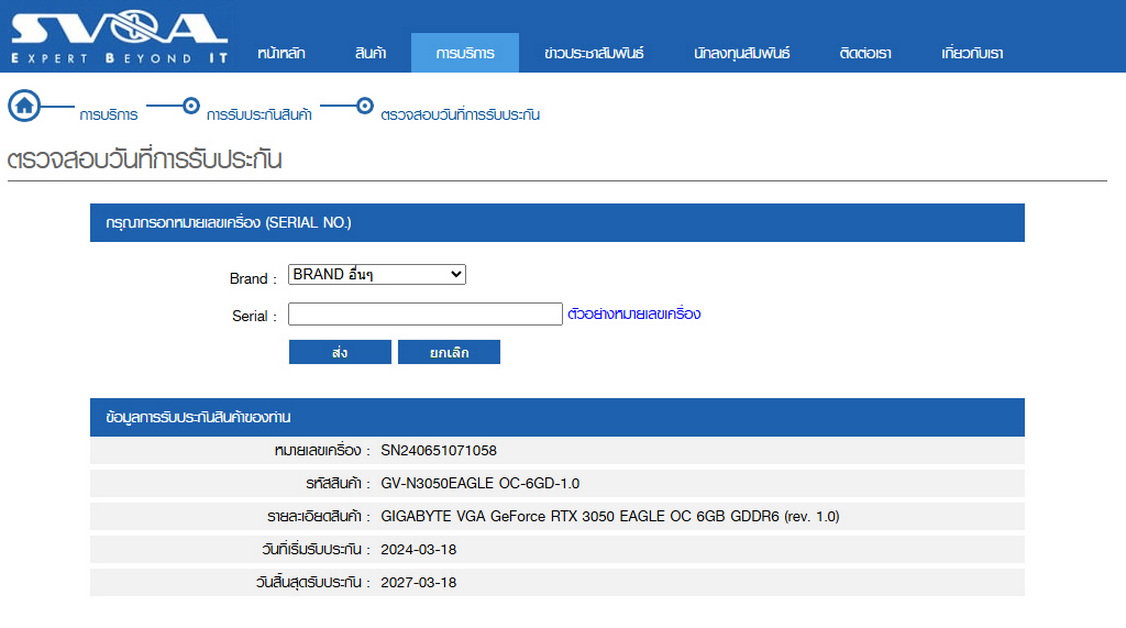The width and height of the screenshot is (1126, 628).
Task: Click serial number SN240651071058 value
Action: pyautogui.click(x=439, y=451)
